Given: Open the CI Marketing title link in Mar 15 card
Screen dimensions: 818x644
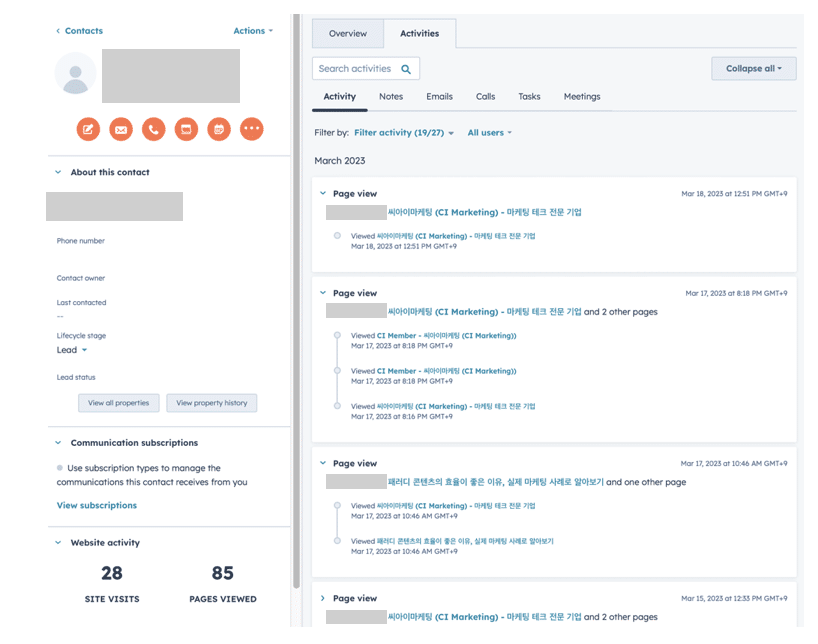Looking at the screenshot, I should (x=485, y=617).
